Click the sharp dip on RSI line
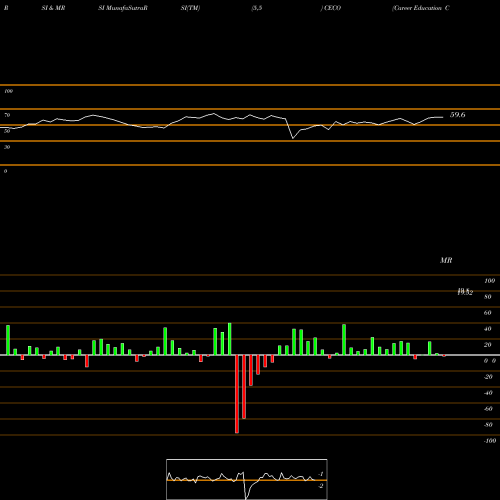The width and height of the screenshot is (500, 500). tap(293, 138)
